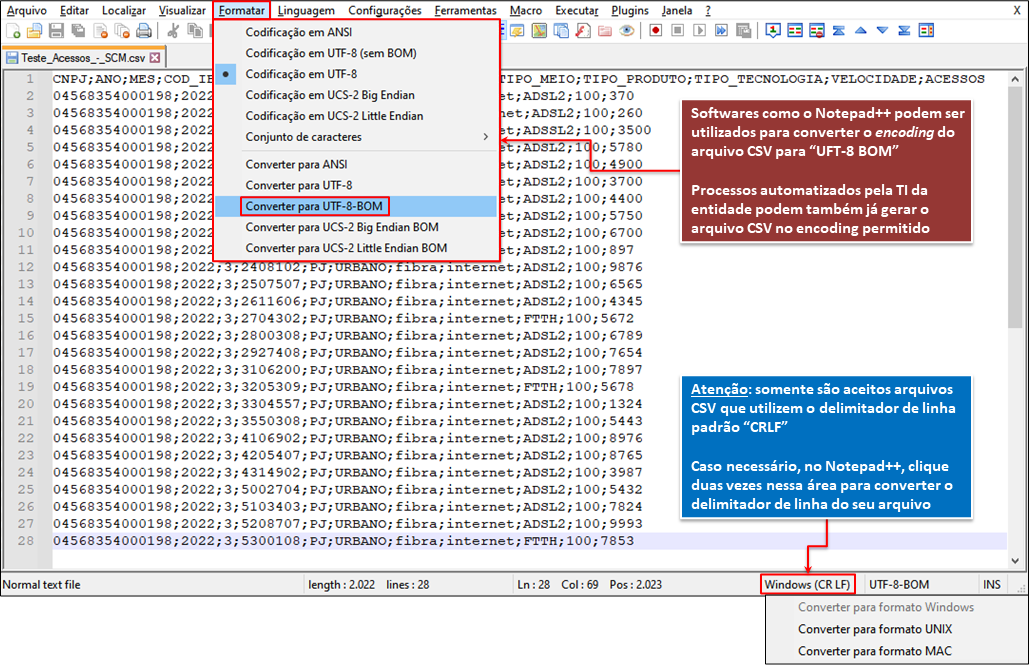
Task: Select Converter para formato UNIX
Action: pos(874,629)
